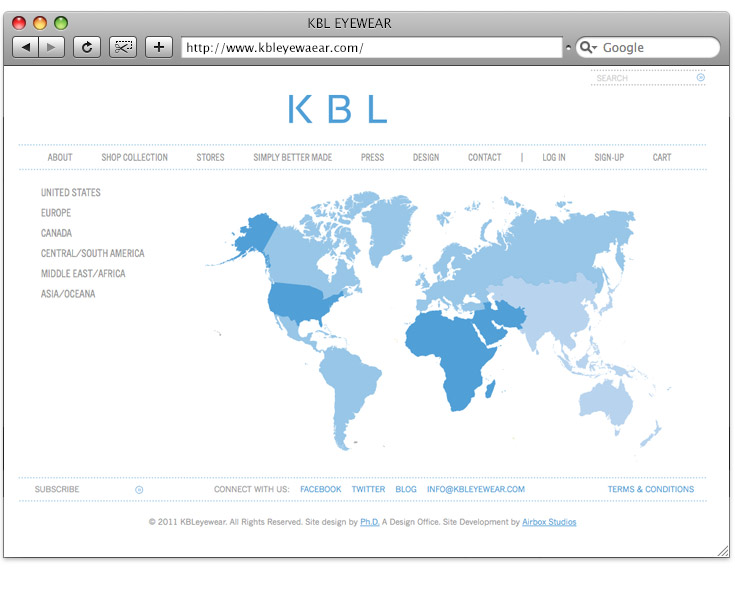The image size is (735, 592).
Task: Click the browser back arrow button
Action: (26, 47)
